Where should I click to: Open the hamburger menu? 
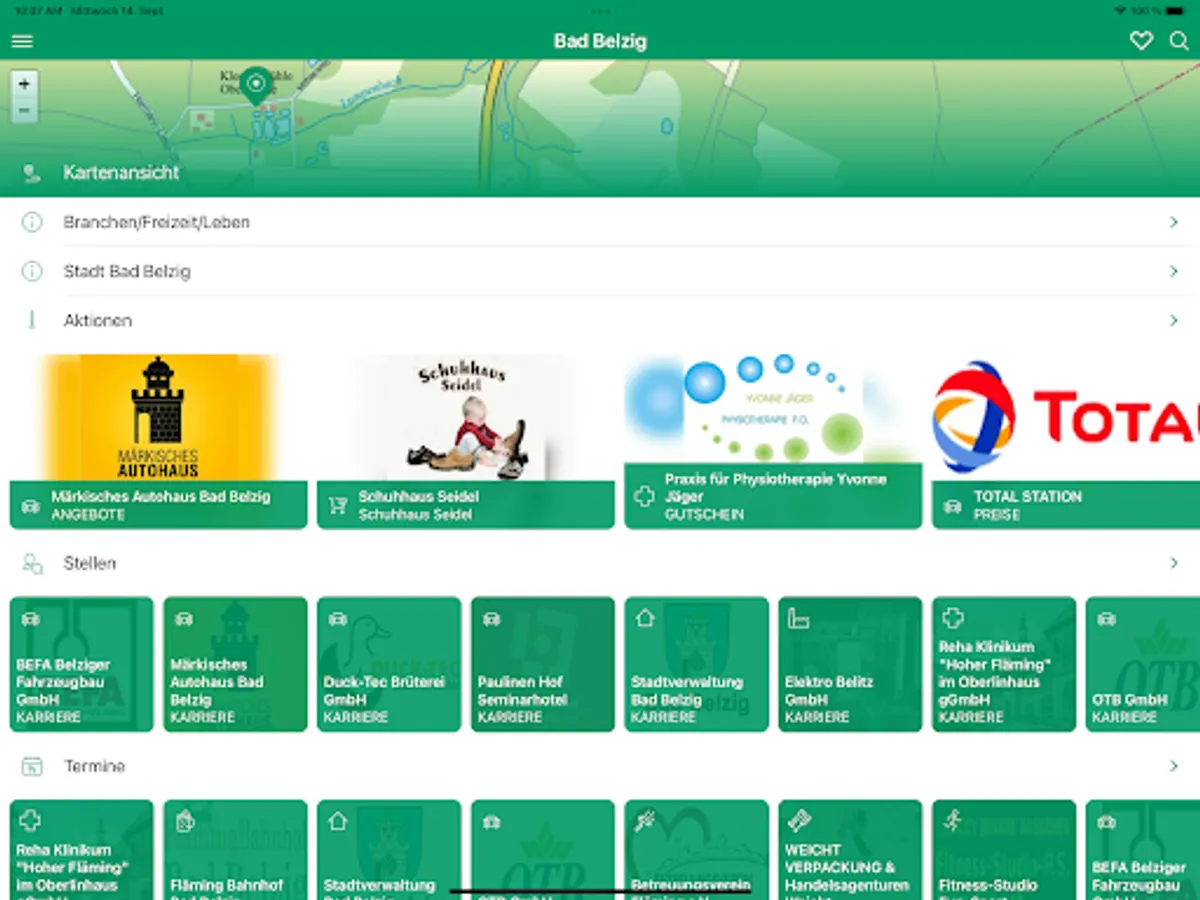click(x=22, y=41)
